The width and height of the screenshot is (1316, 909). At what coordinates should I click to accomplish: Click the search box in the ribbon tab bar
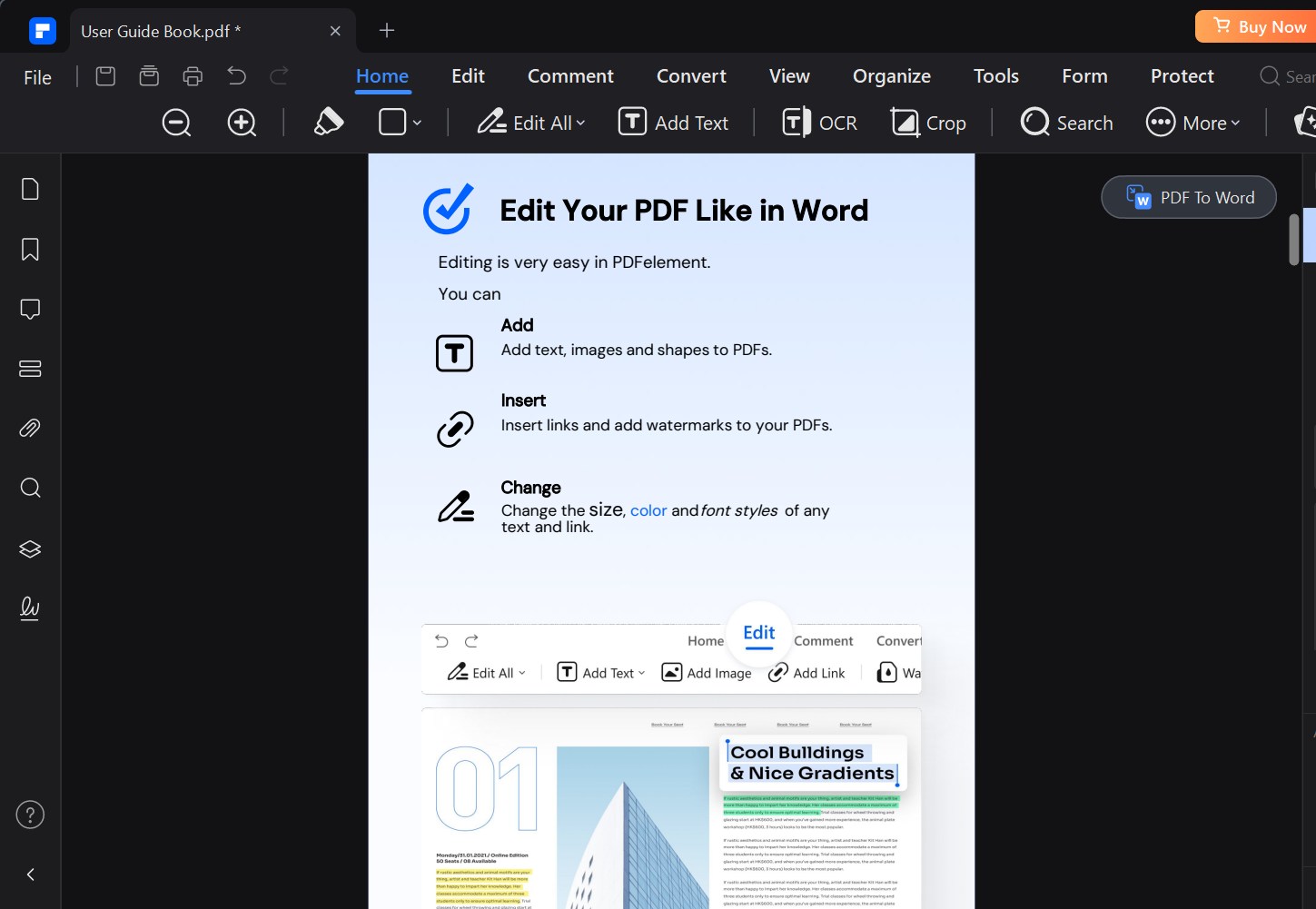(x=1288, y=76)
